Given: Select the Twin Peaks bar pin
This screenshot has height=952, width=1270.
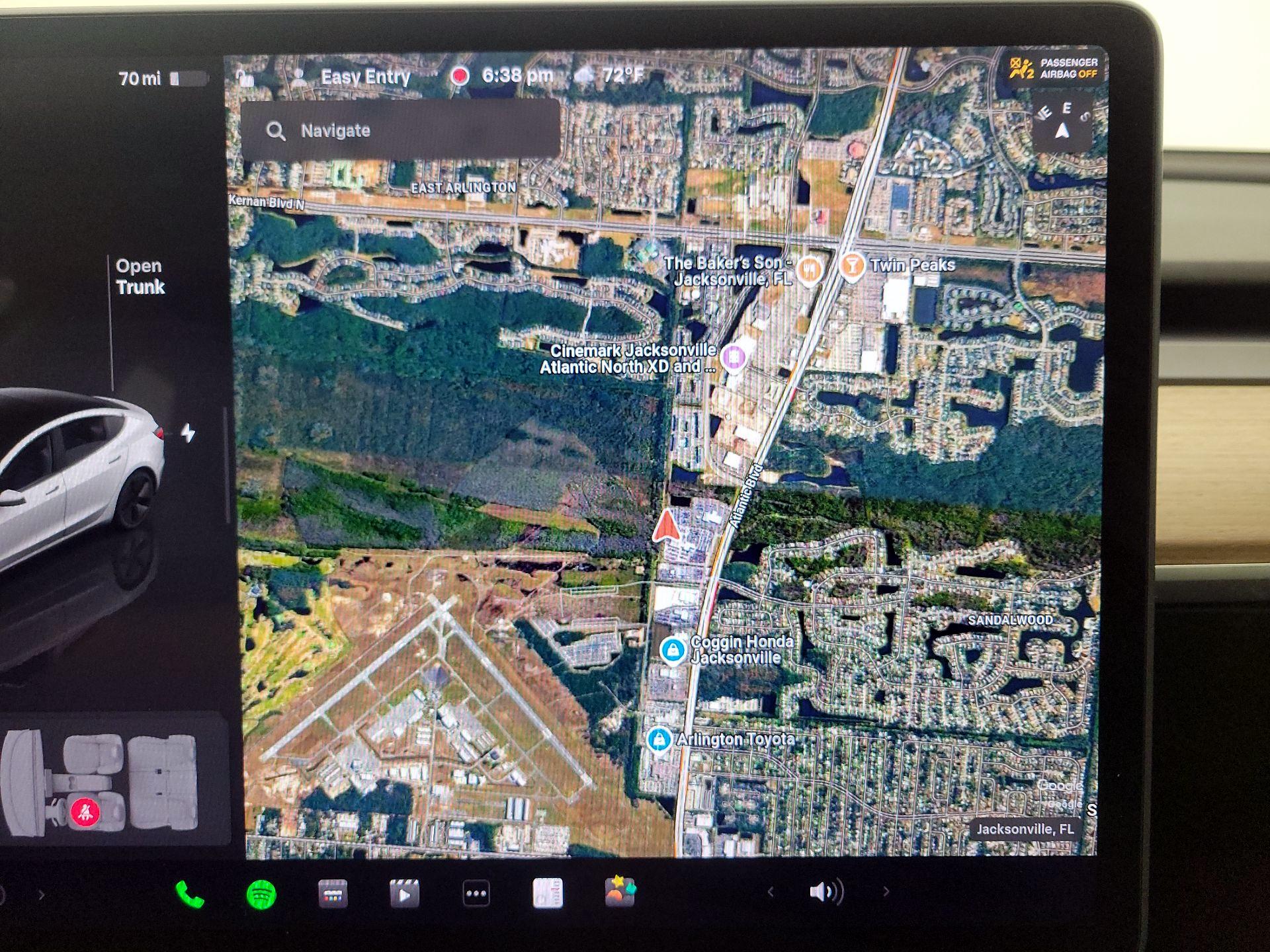Looking at the screenshot, I should click(853, 266).
